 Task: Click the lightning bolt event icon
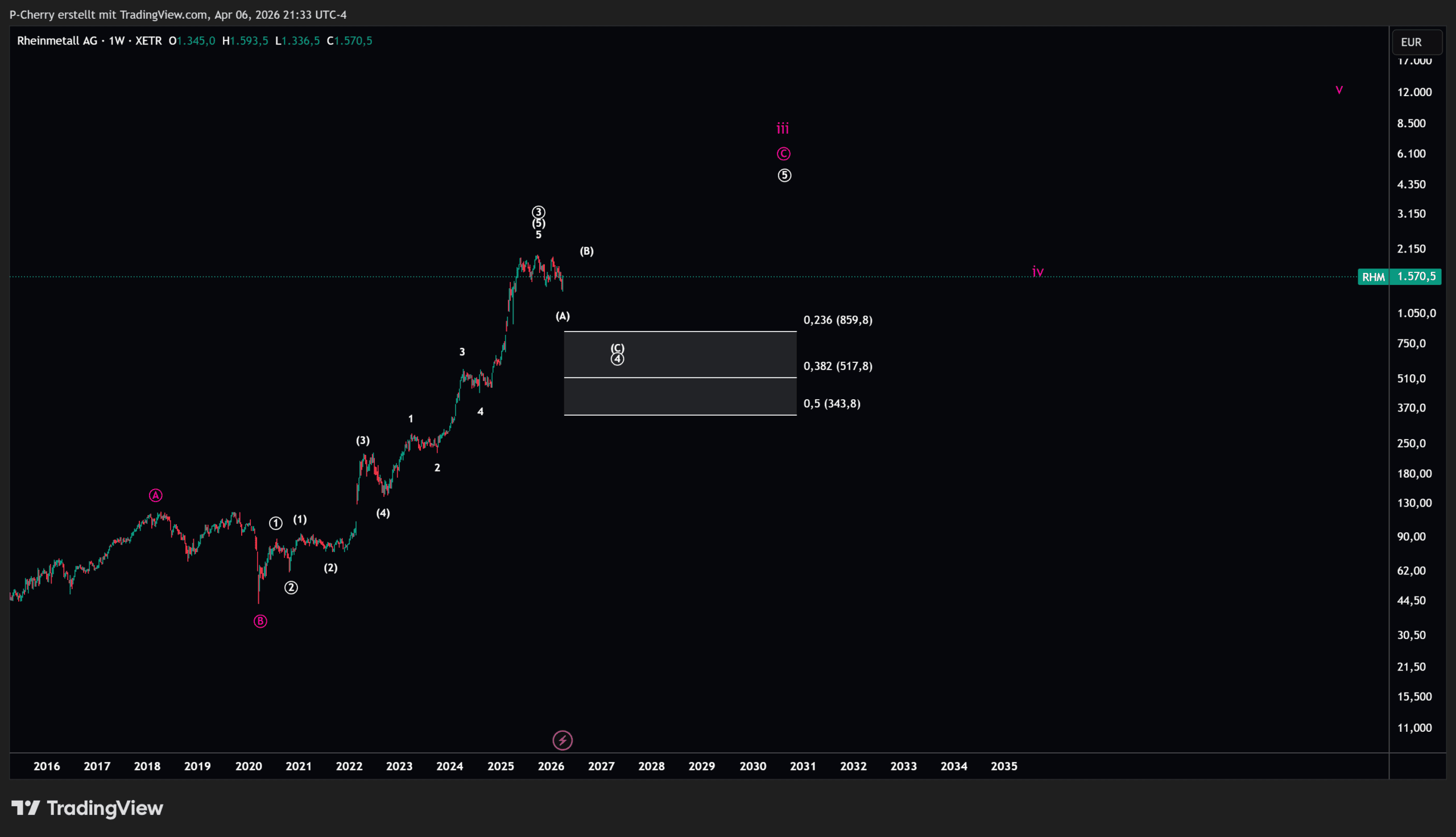coord(562,740)
